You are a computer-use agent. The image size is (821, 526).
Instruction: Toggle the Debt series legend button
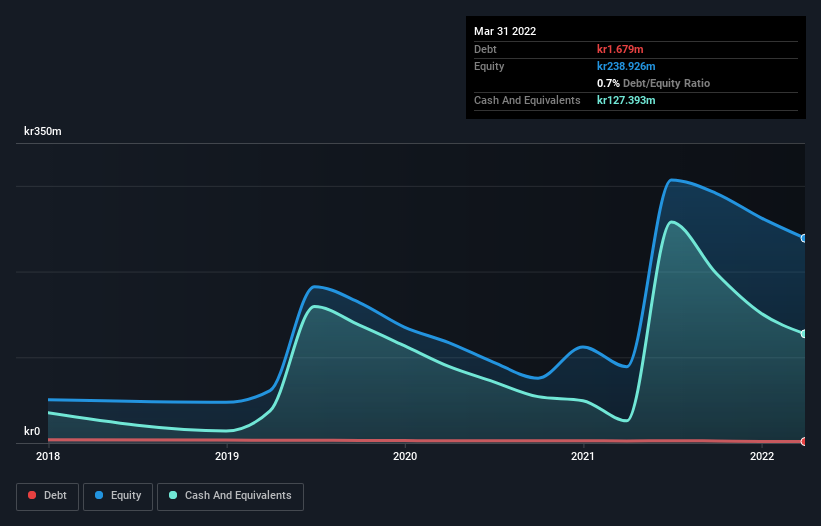pos(47,496)
